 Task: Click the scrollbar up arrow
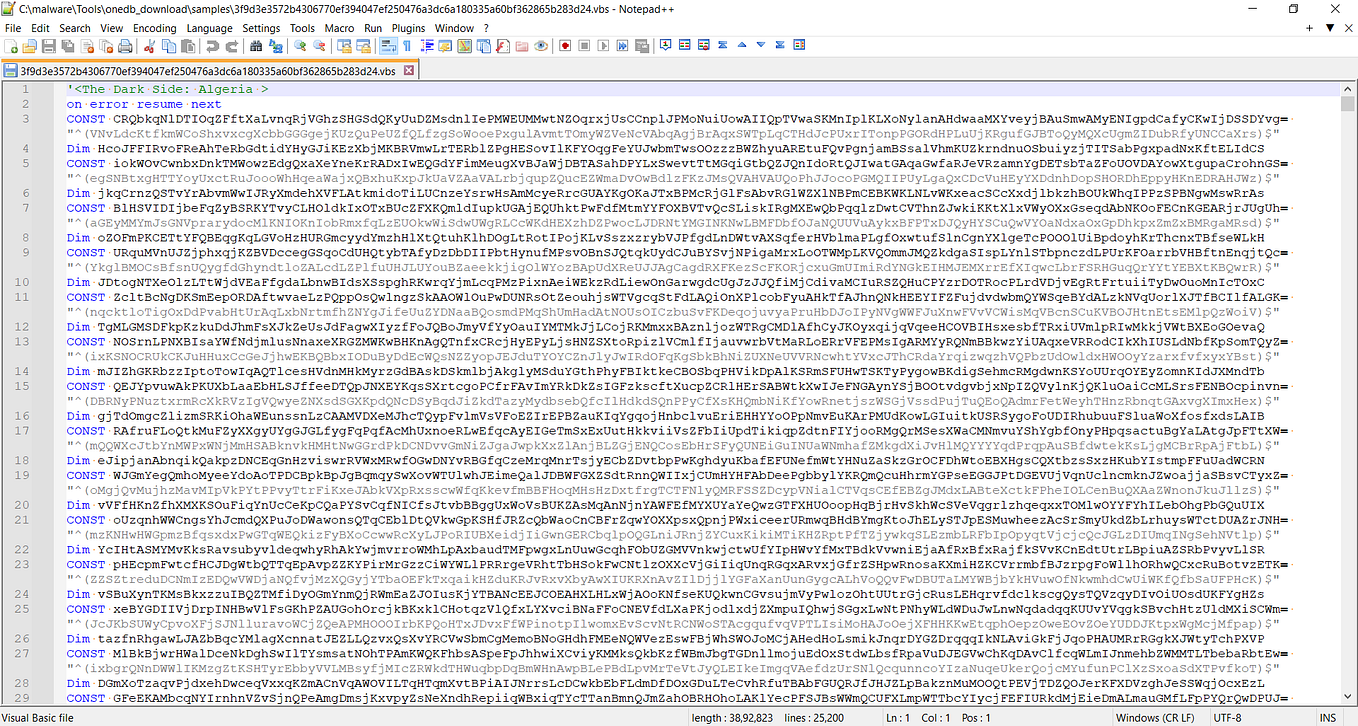(1348, 89)
